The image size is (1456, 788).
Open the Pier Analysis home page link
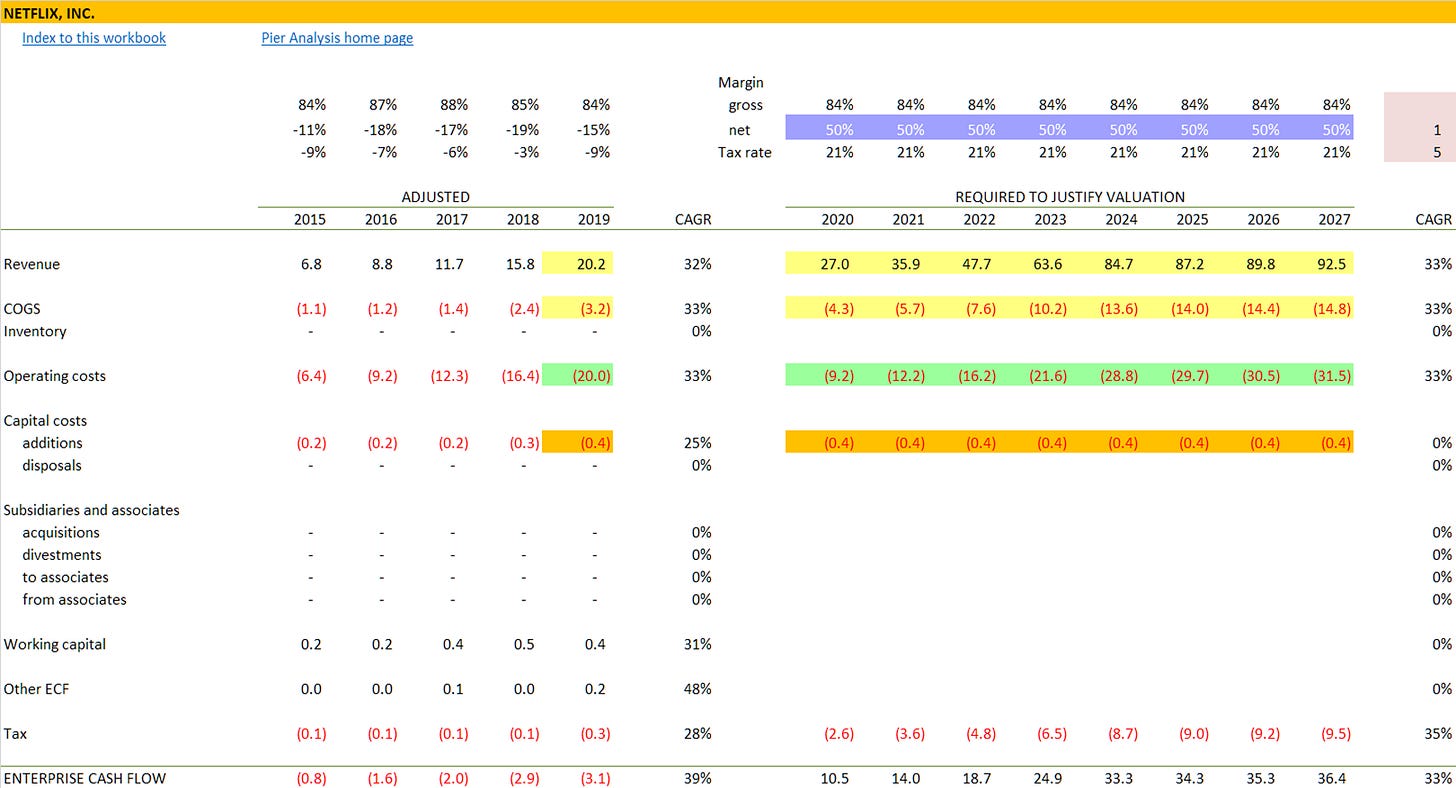[x=337, y=38]
